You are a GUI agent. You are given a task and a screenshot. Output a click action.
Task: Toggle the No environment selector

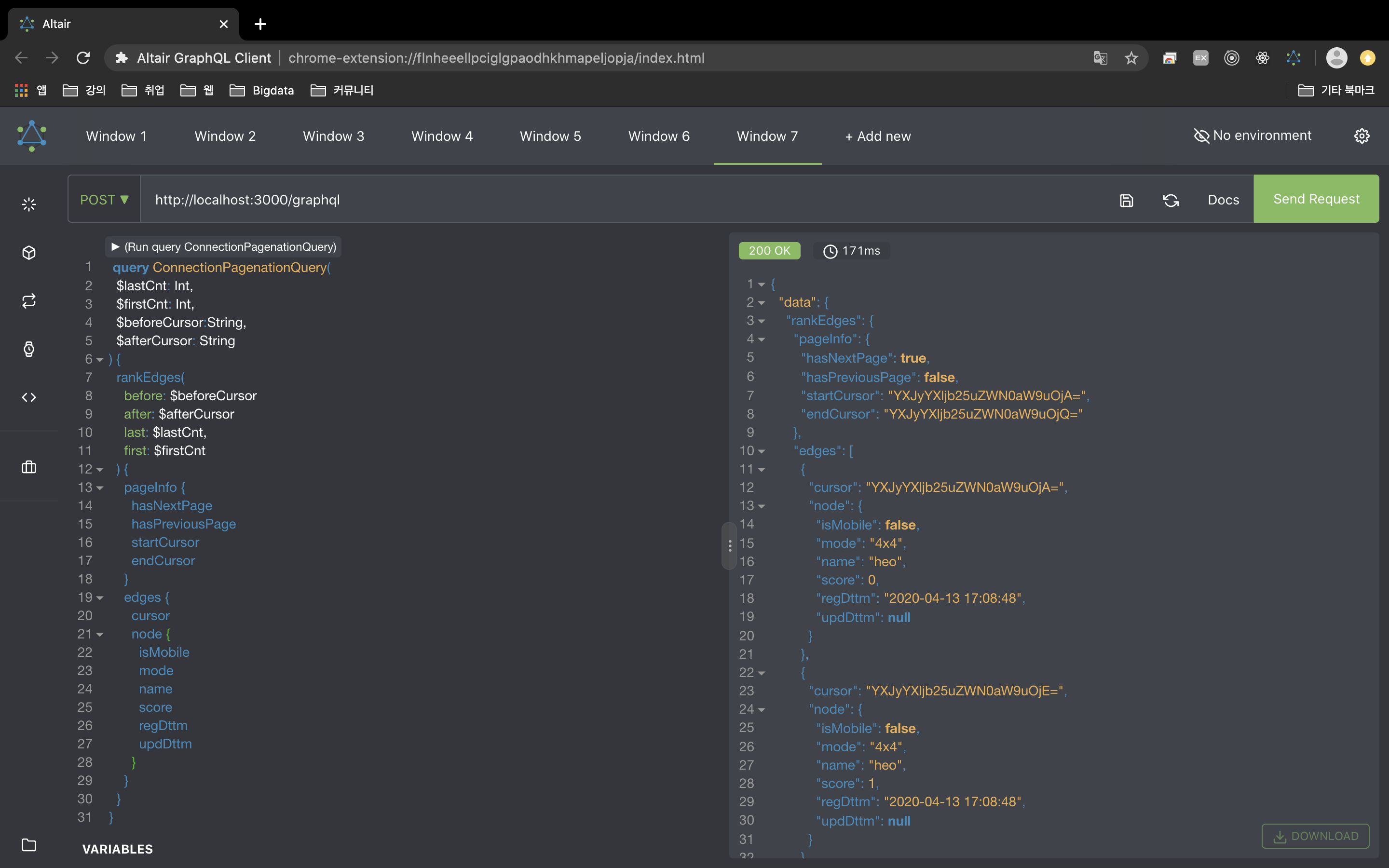(1253, 136)
